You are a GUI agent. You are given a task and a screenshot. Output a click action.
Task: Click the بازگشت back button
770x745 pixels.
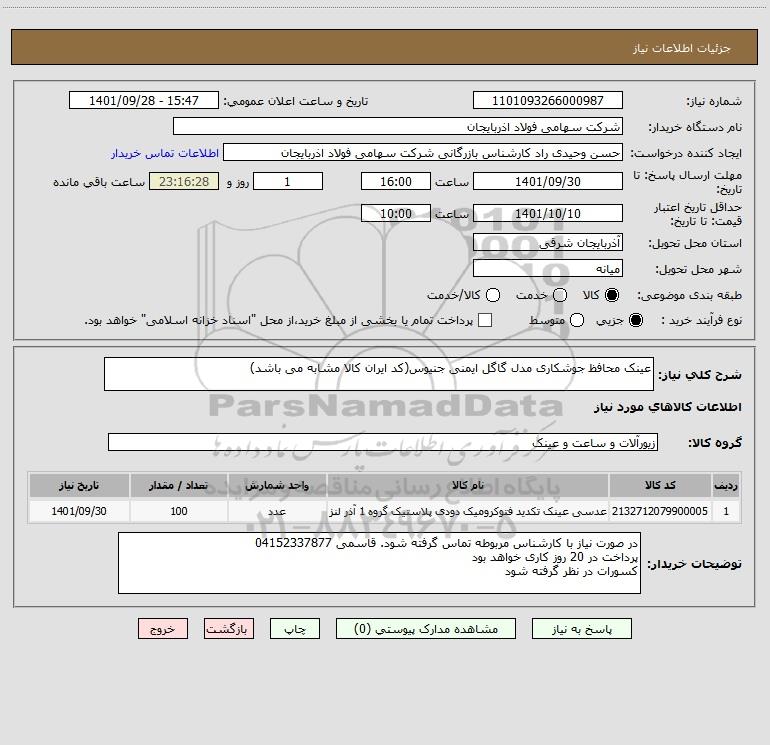(229, 629)
